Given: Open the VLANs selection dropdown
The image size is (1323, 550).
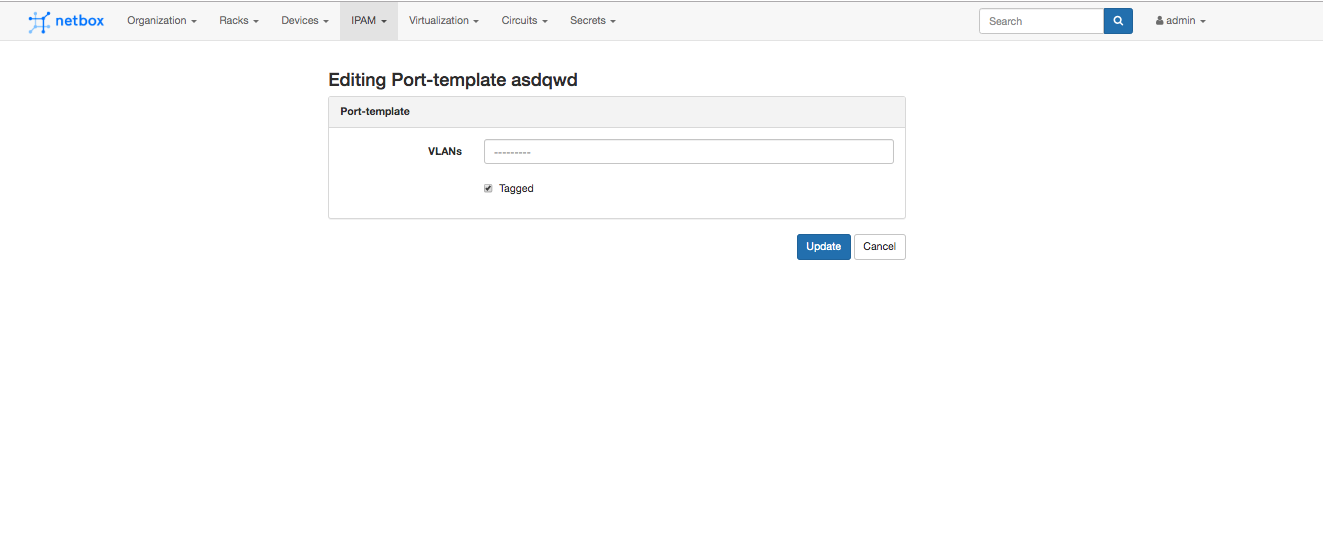Looking at the screenshot, I should tap(688, 152).
